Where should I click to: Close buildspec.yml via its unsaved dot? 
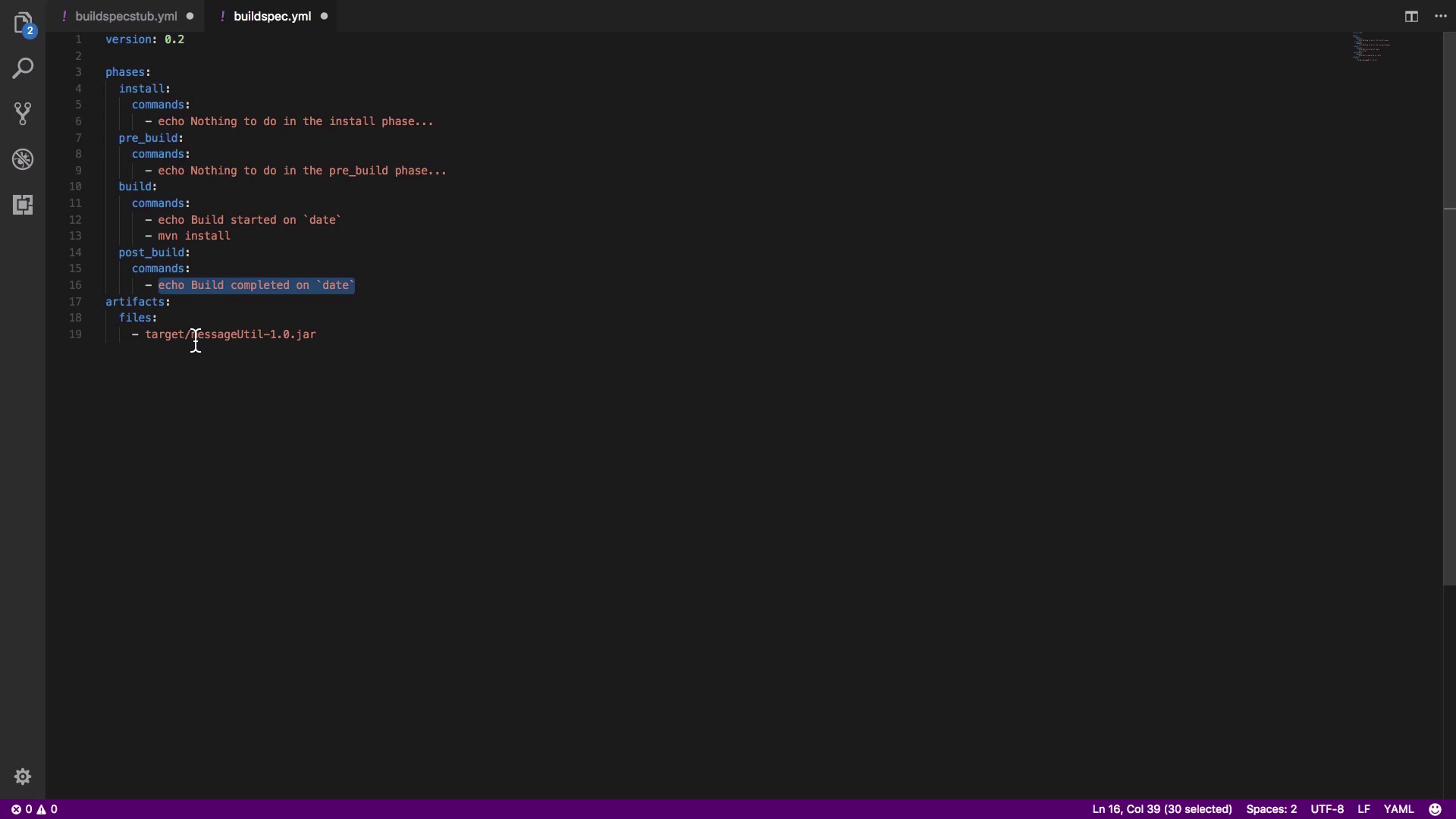click(x=325, y=16)
